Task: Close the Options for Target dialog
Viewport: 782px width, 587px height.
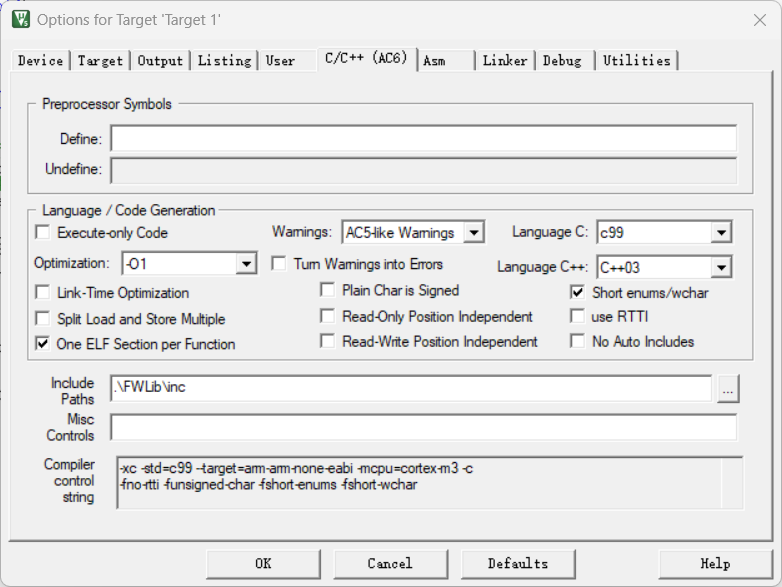Action: 759,19
